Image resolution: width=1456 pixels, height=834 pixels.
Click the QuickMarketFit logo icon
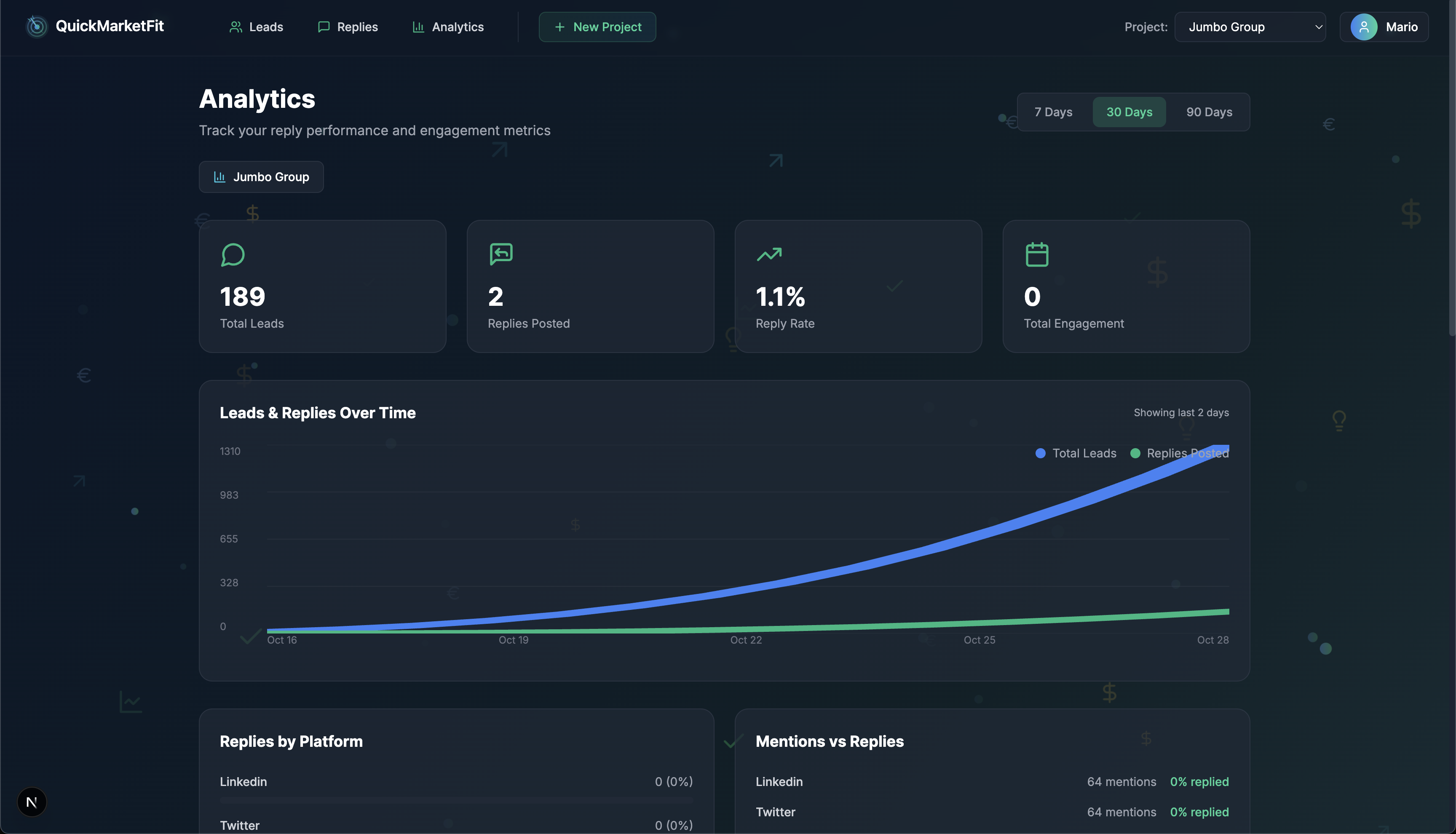point(37,27)
